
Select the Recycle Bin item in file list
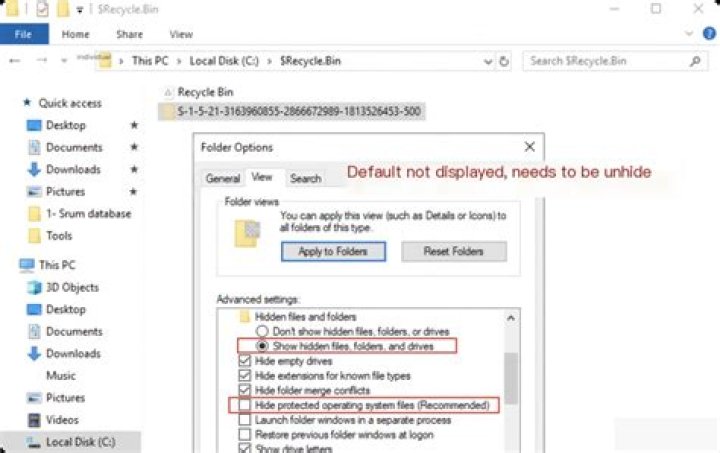(x=205, y=92)
